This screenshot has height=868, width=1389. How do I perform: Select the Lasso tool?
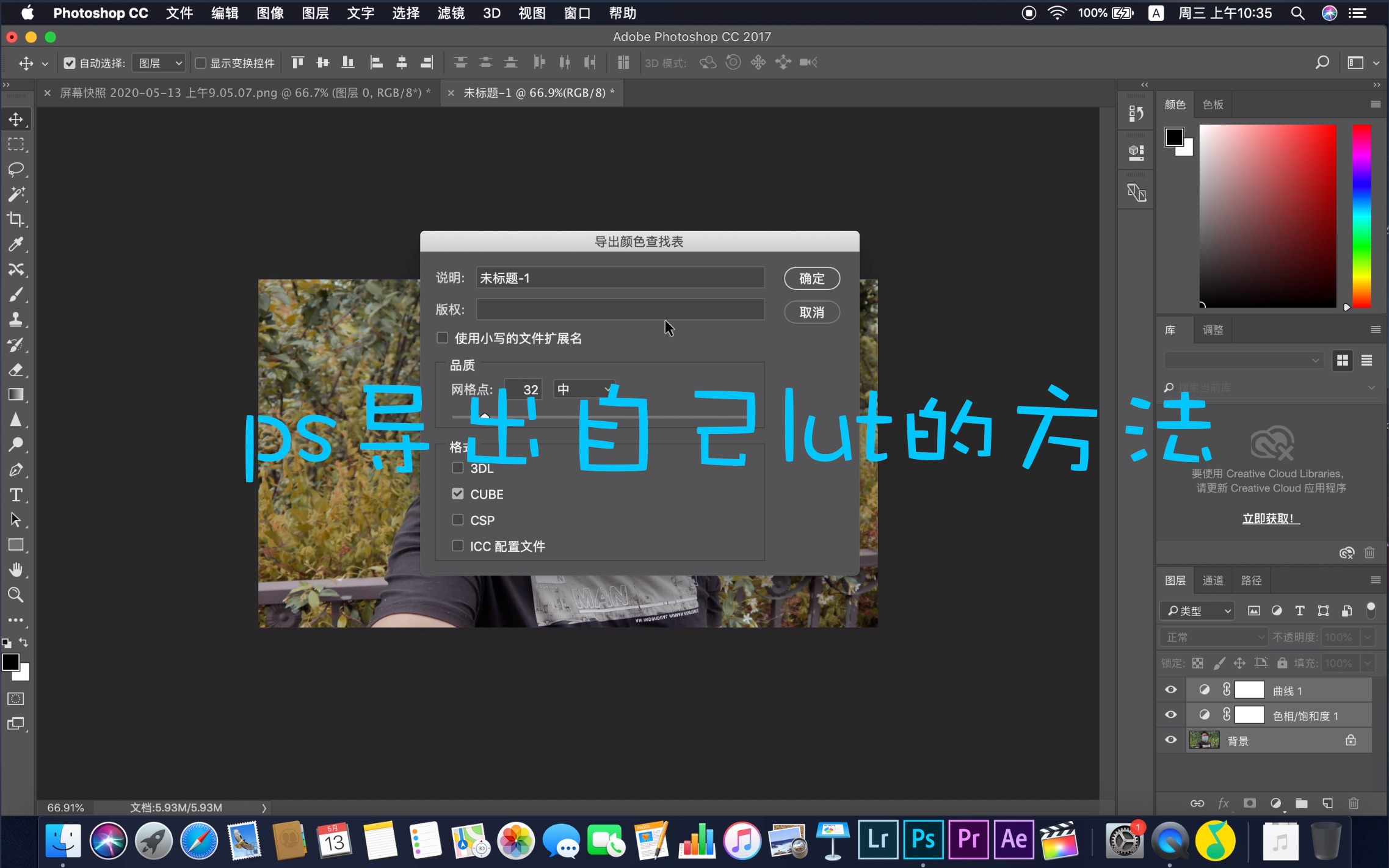click(x=16, y=169)
